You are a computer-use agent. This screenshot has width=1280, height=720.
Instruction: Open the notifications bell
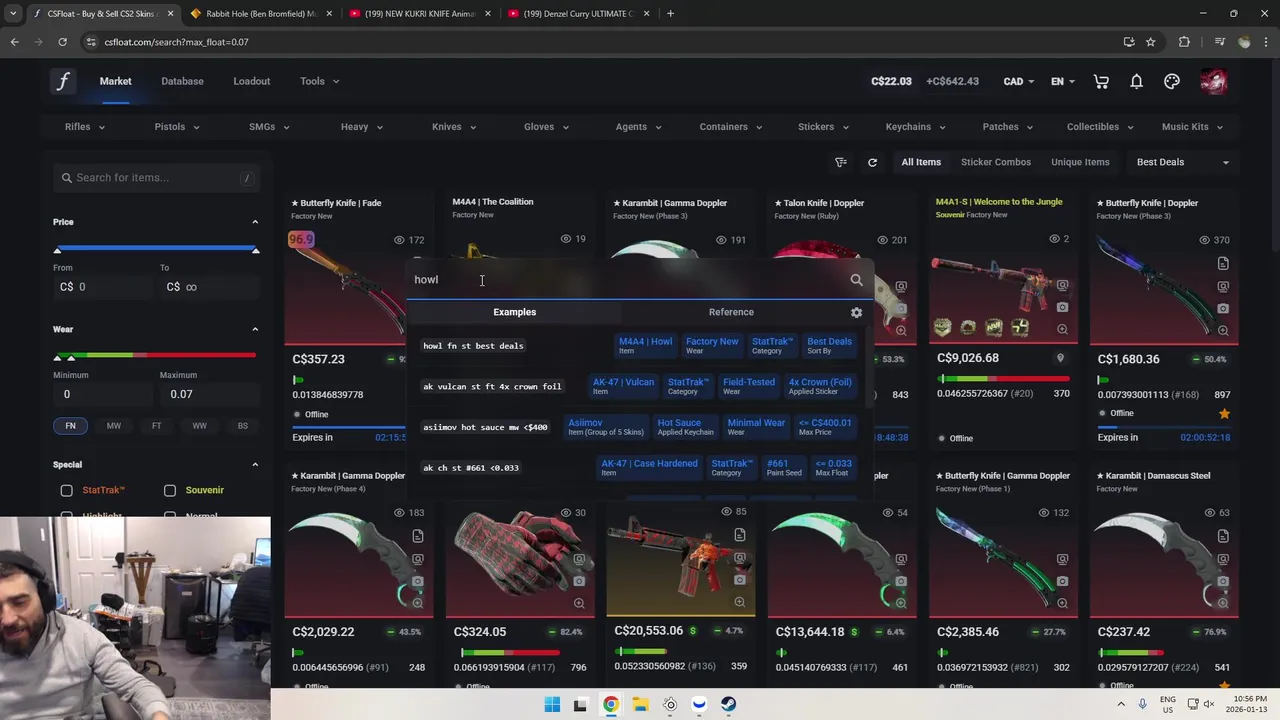[x=1136, y=81]
